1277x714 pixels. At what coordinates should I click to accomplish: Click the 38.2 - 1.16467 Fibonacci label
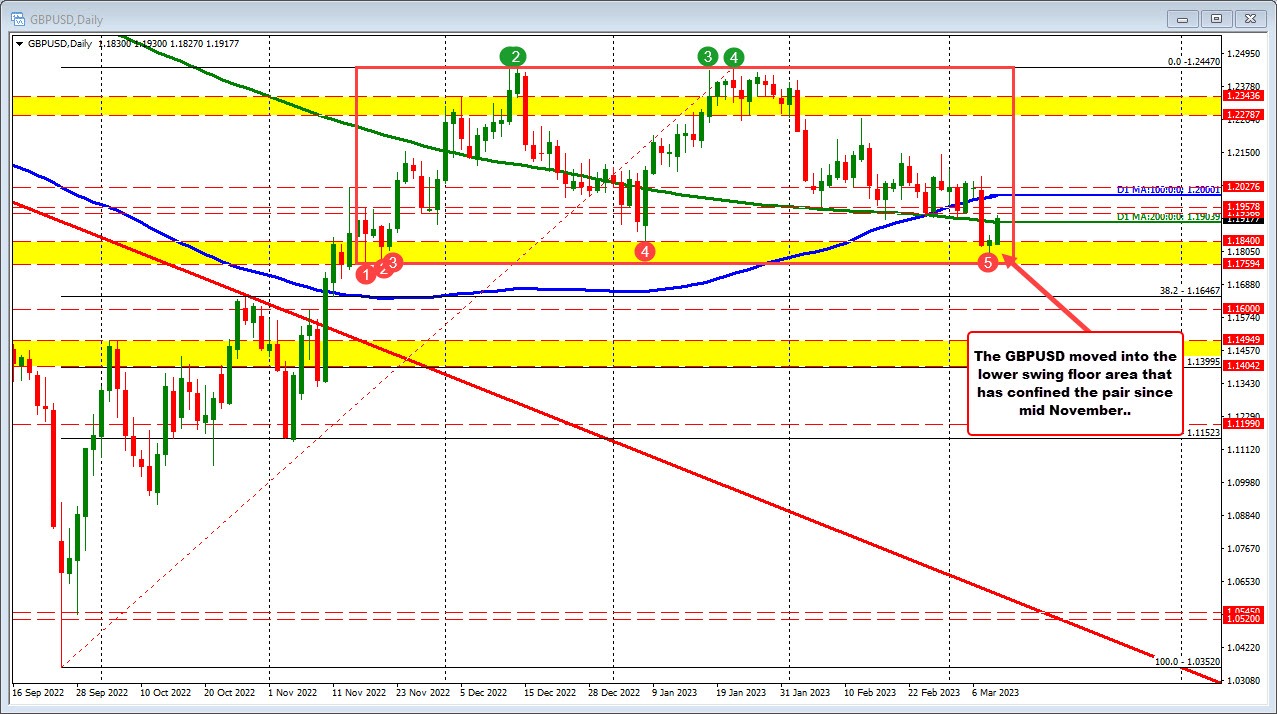click(1189, 290)
